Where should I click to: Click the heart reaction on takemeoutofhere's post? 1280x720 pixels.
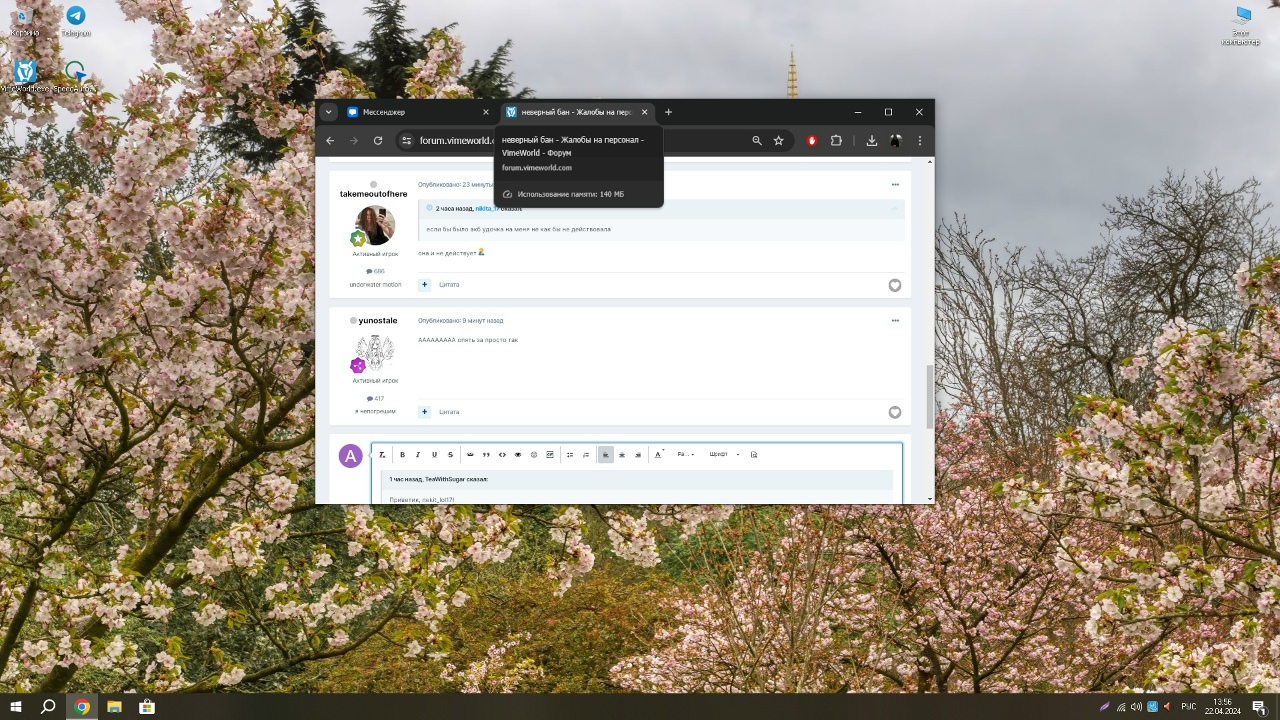coord(894,285)
